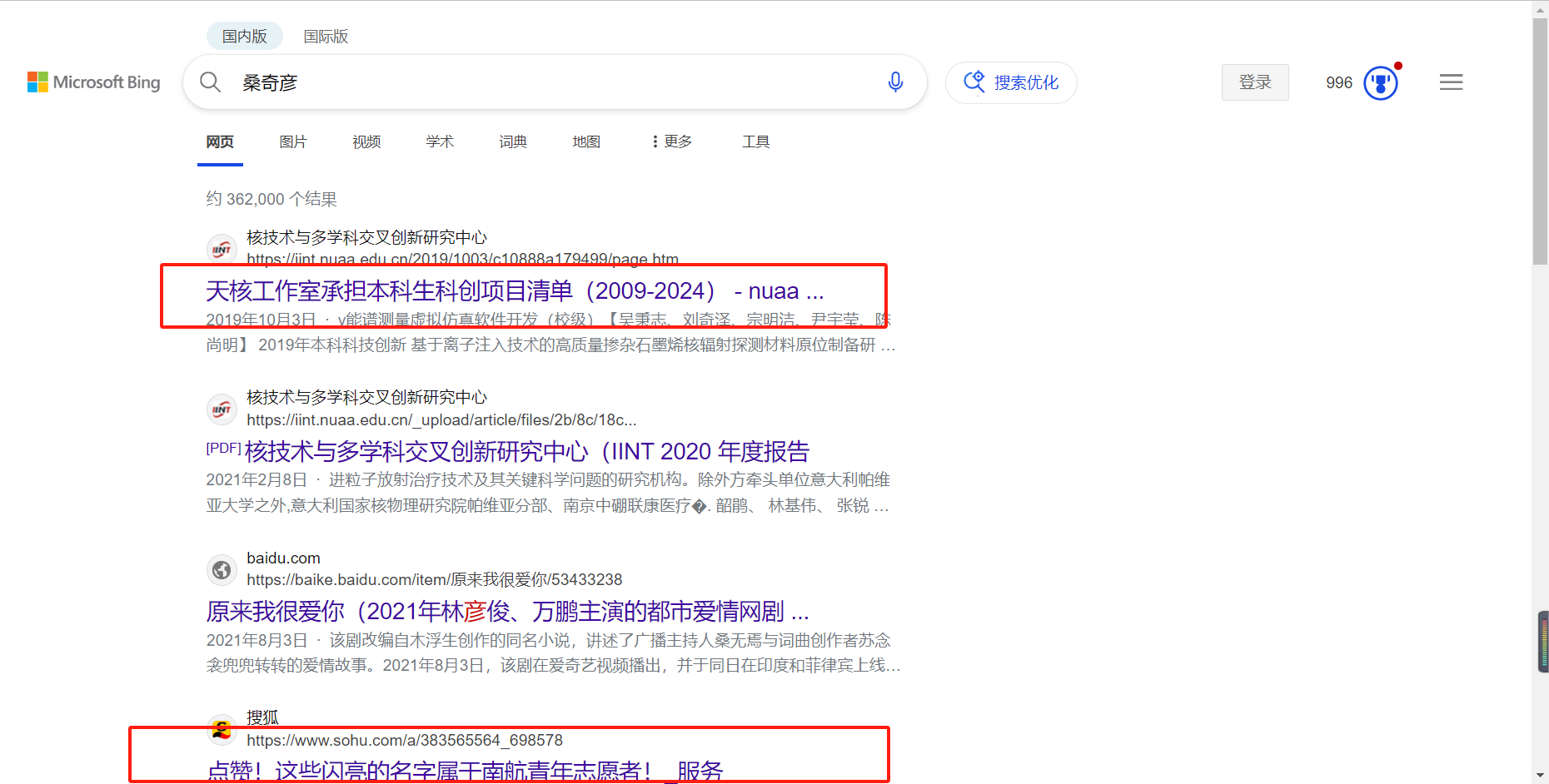This screenshot has height=784, width=1549.
Task: Click the sohu.com article URL
Action: tap(405, 741)
